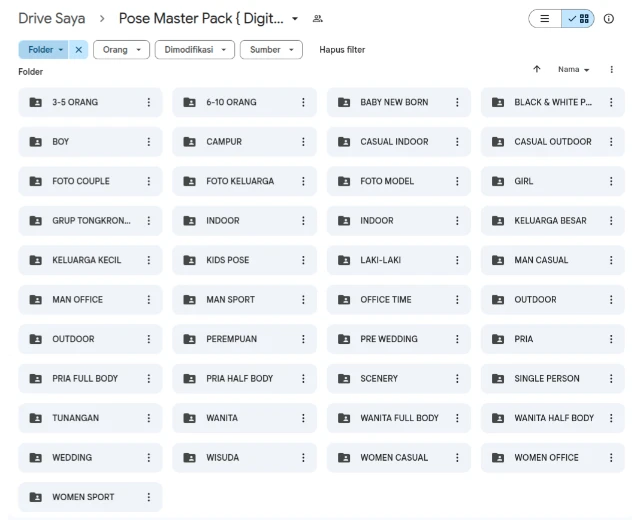Open more actions for MAN OFFICE

[x=149, y=300]
